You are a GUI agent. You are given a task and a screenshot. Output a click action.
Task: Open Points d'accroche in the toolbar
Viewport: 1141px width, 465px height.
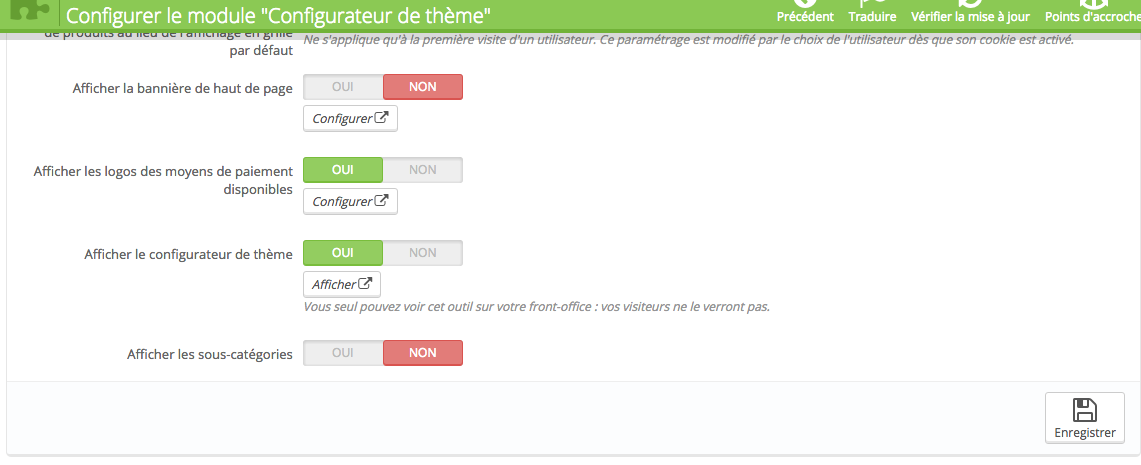tap(1093, 16)
